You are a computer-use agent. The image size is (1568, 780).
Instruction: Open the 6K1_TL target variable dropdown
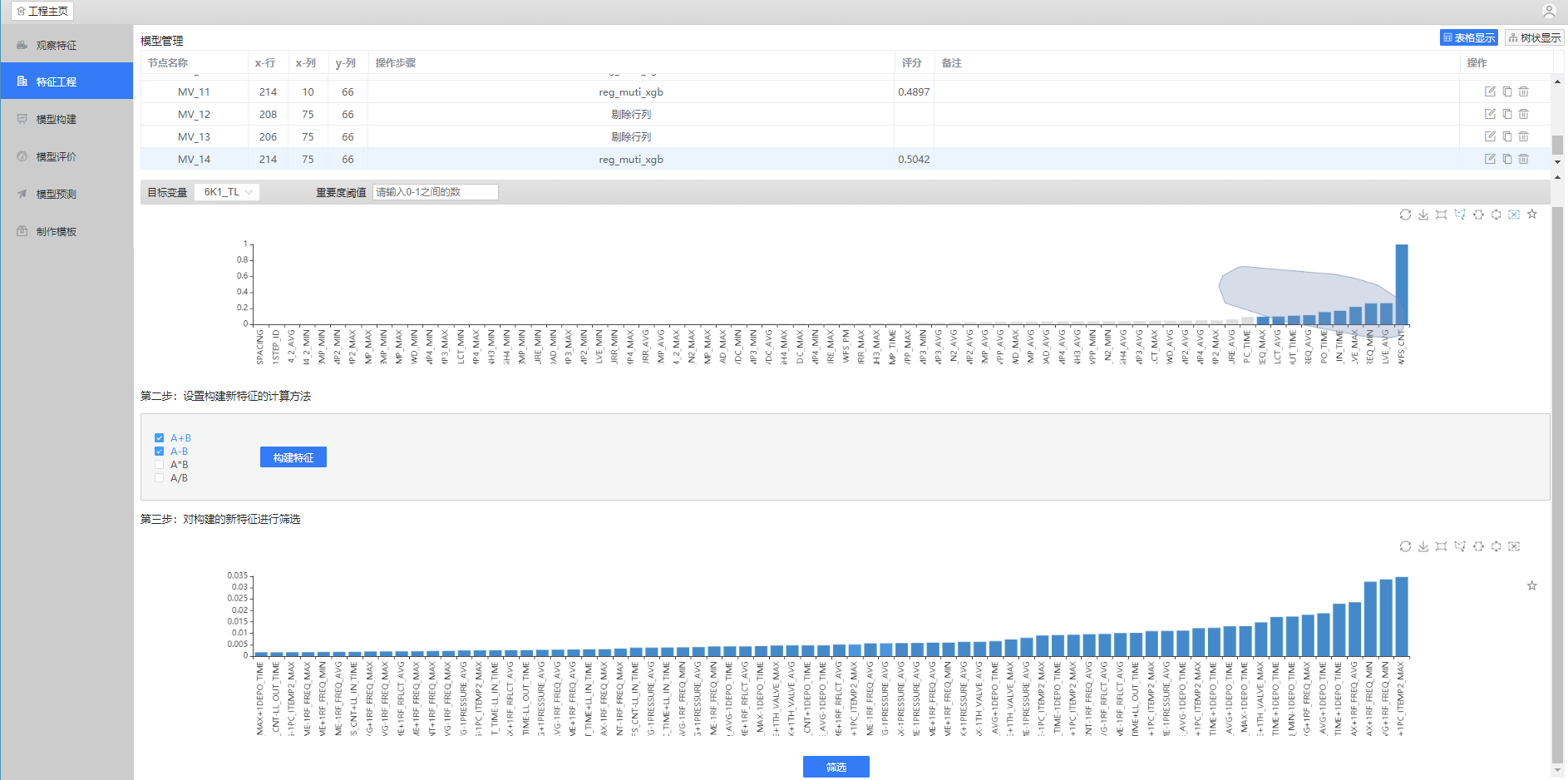(x=227, y=192)
